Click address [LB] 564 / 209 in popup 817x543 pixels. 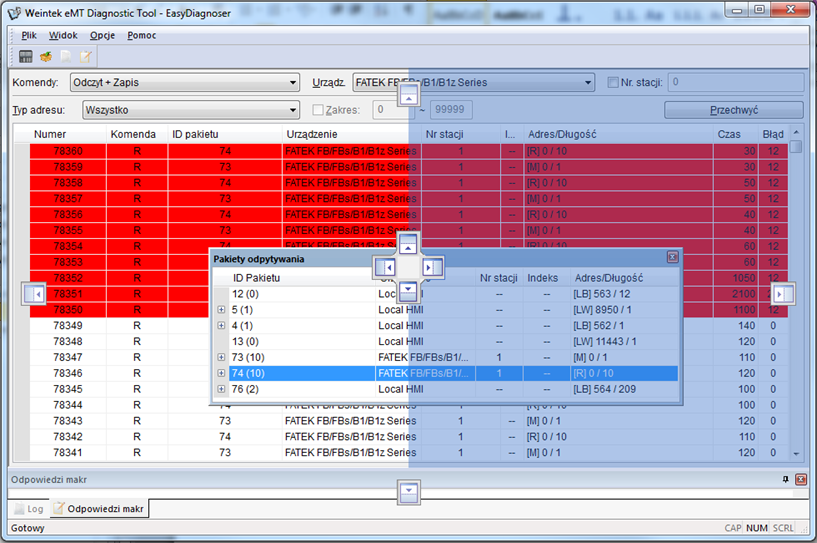(x=604, y=389)
